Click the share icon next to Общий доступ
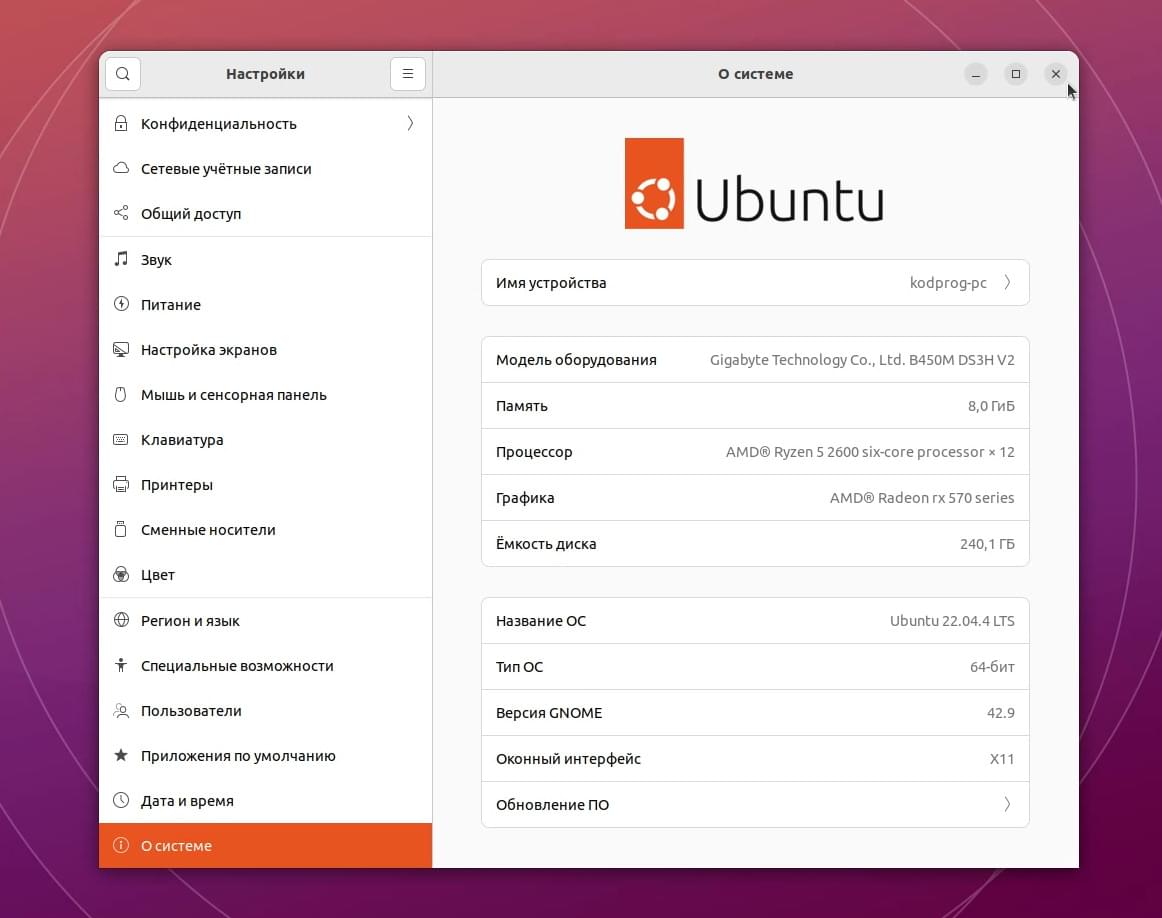This screenshot has width=1162, height=918. 121,213
